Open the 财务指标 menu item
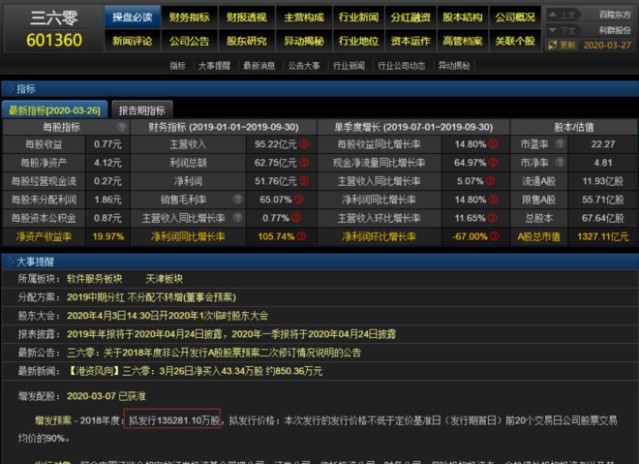Screen dimensions: 639x464 189,17
